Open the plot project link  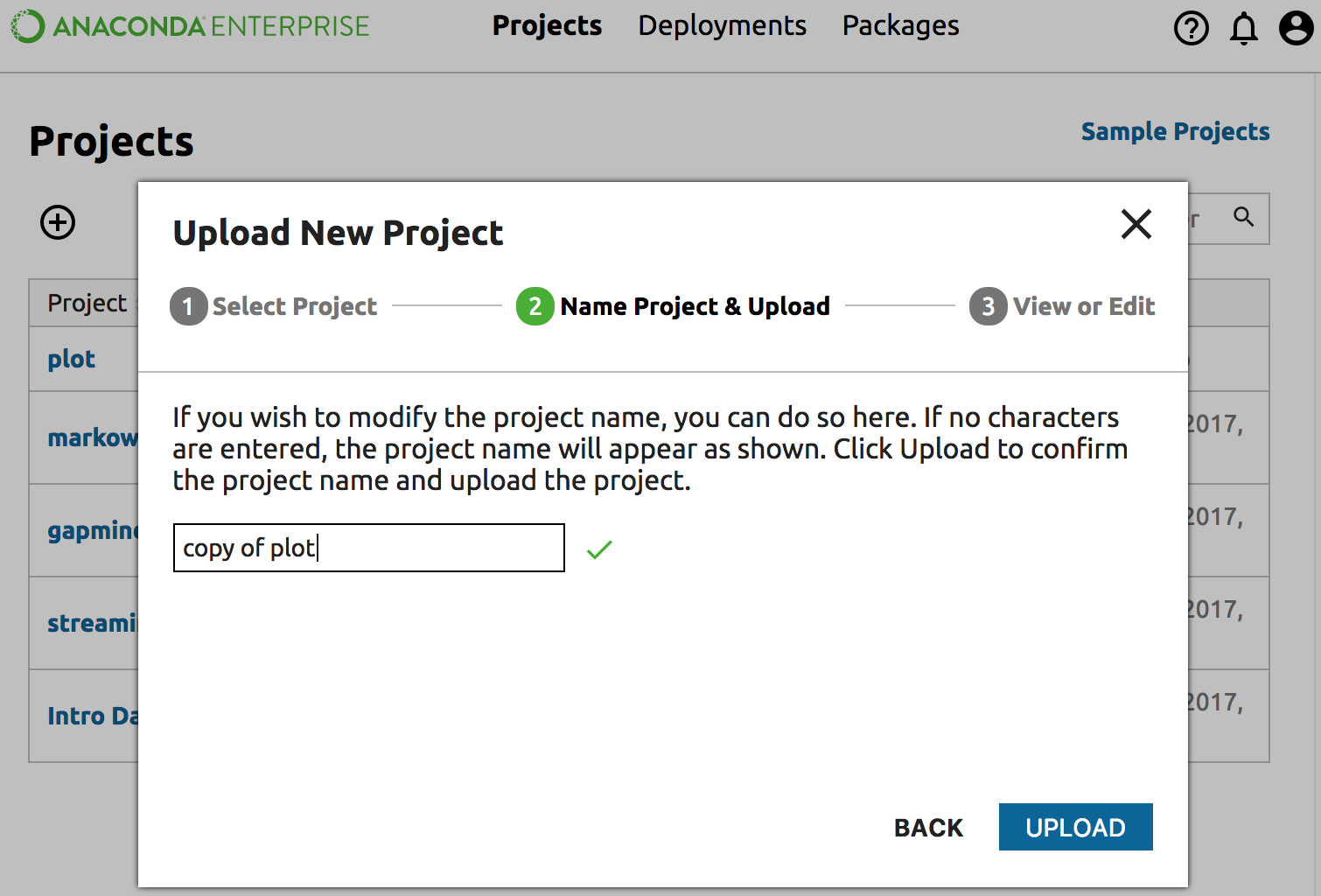point(72,360)
